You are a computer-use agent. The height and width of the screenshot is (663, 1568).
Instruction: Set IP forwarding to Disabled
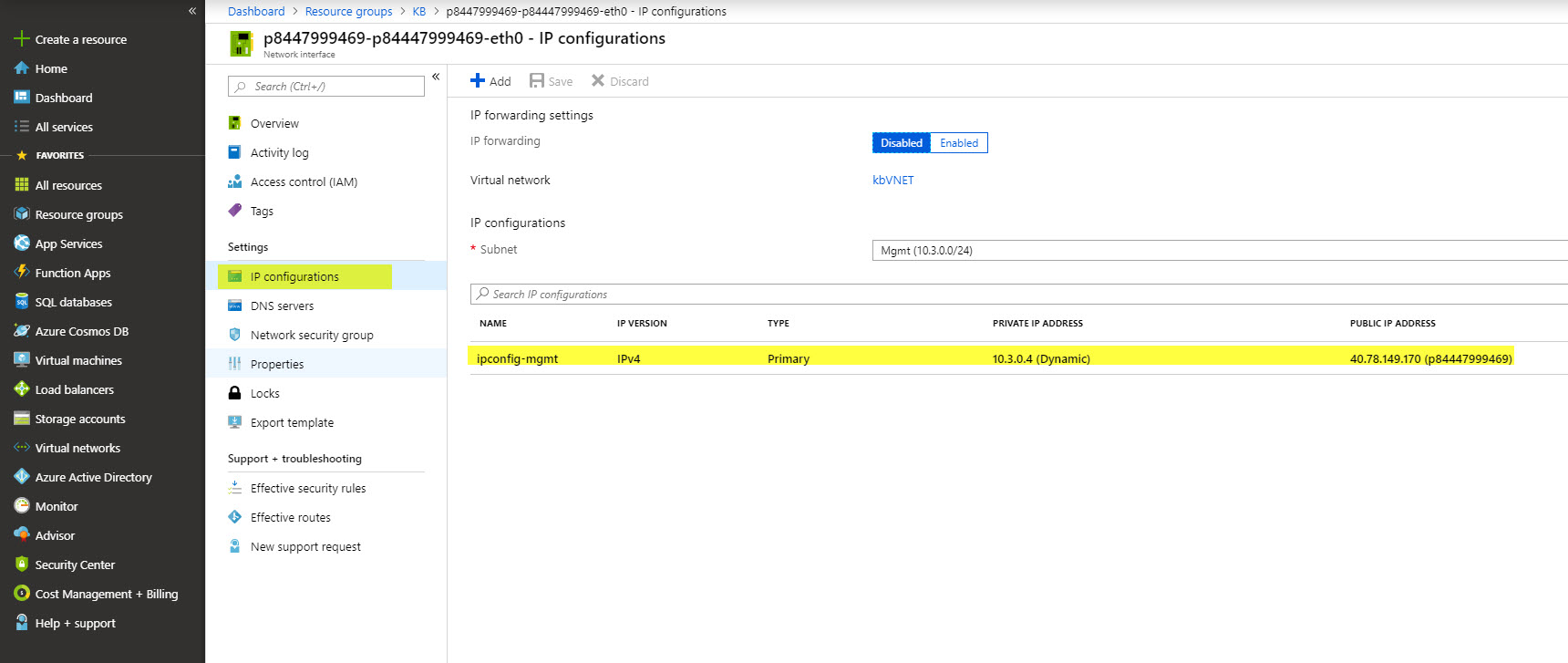pos(901,143)
